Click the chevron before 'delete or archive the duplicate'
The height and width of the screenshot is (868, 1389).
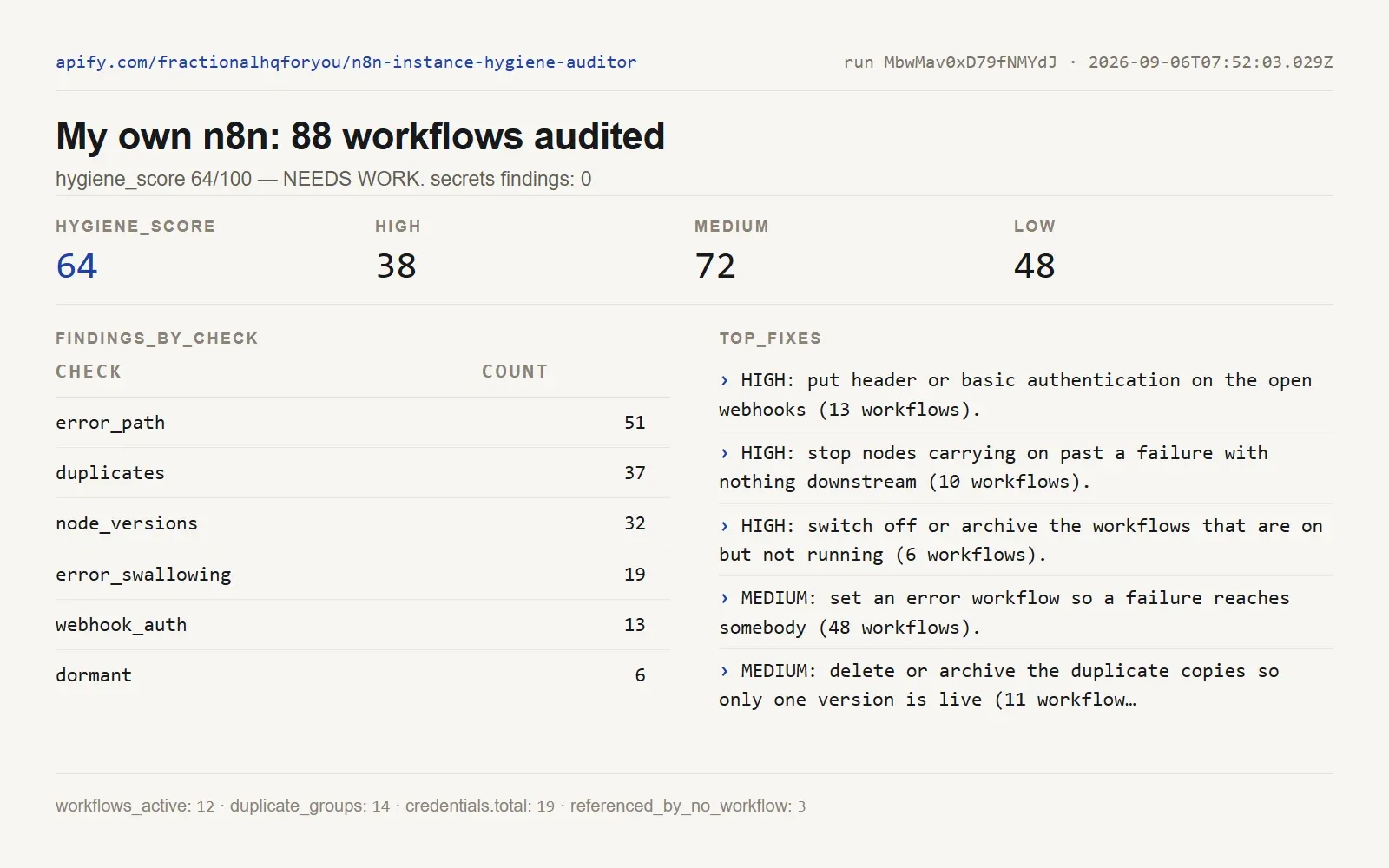(x=725, y=671)
